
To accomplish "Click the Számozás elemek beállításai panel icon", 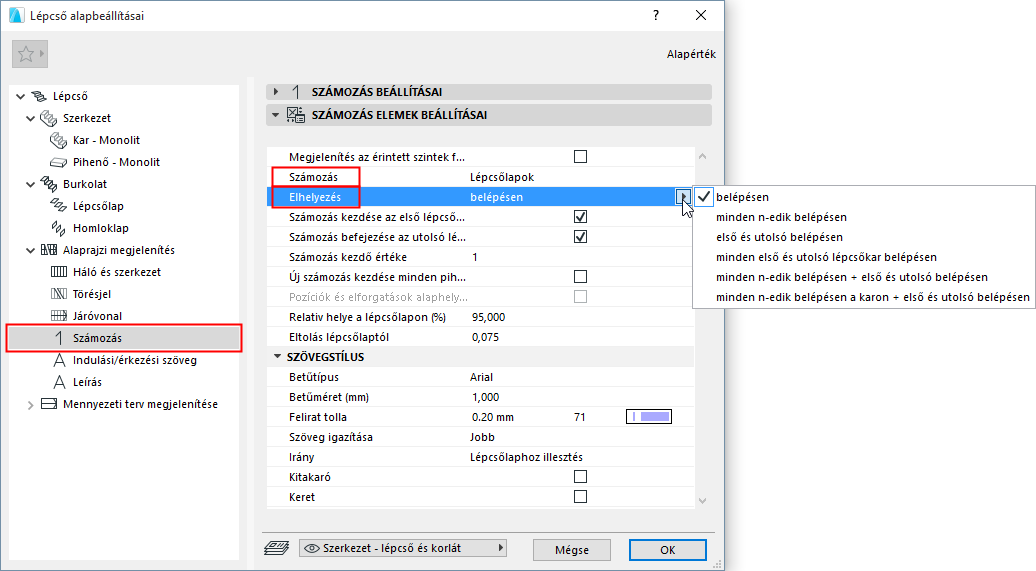I will click(295, 114).
